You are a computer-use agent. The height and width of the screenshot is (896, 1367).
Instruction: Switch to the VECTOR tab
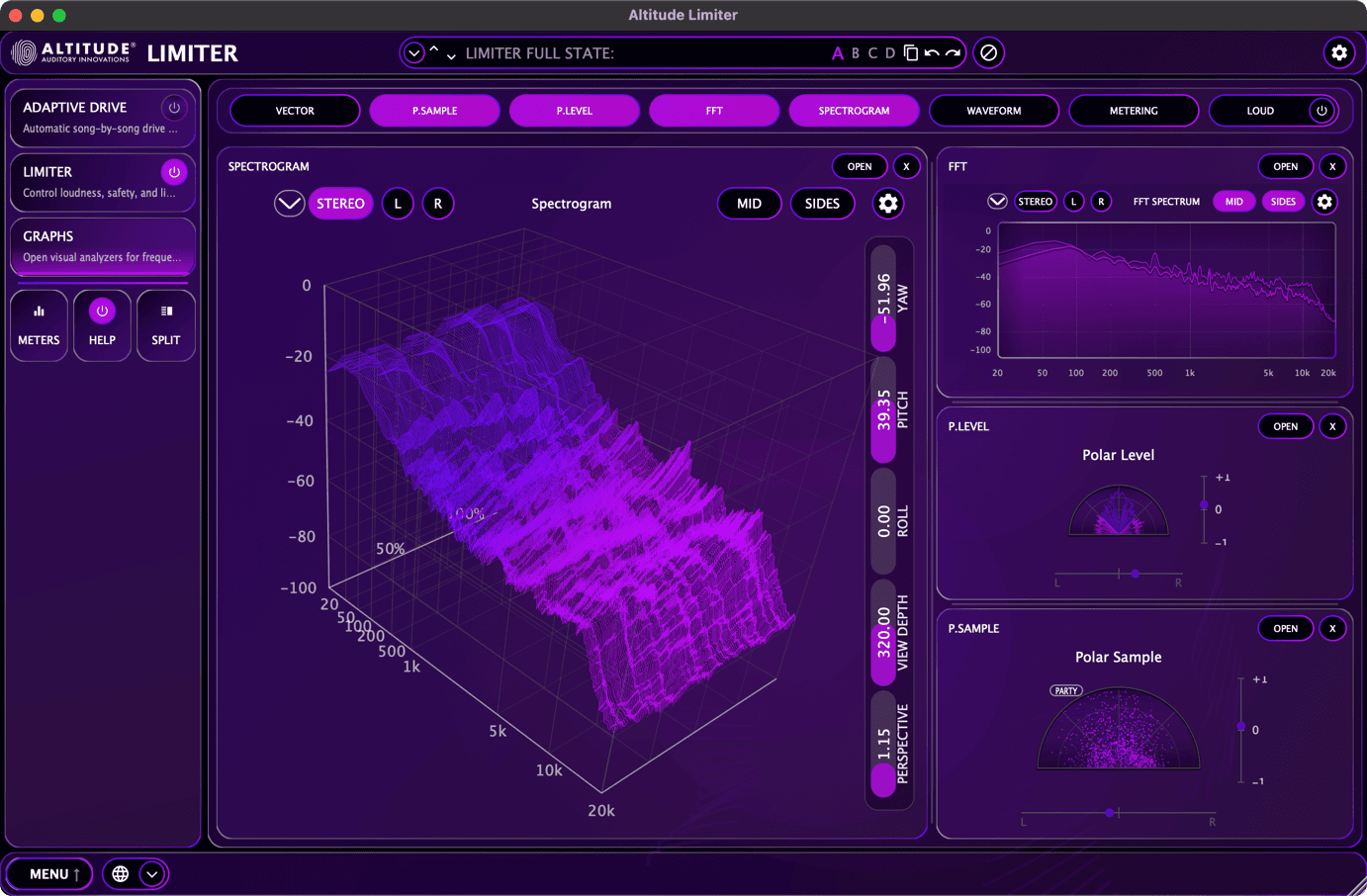coord(295,111)
